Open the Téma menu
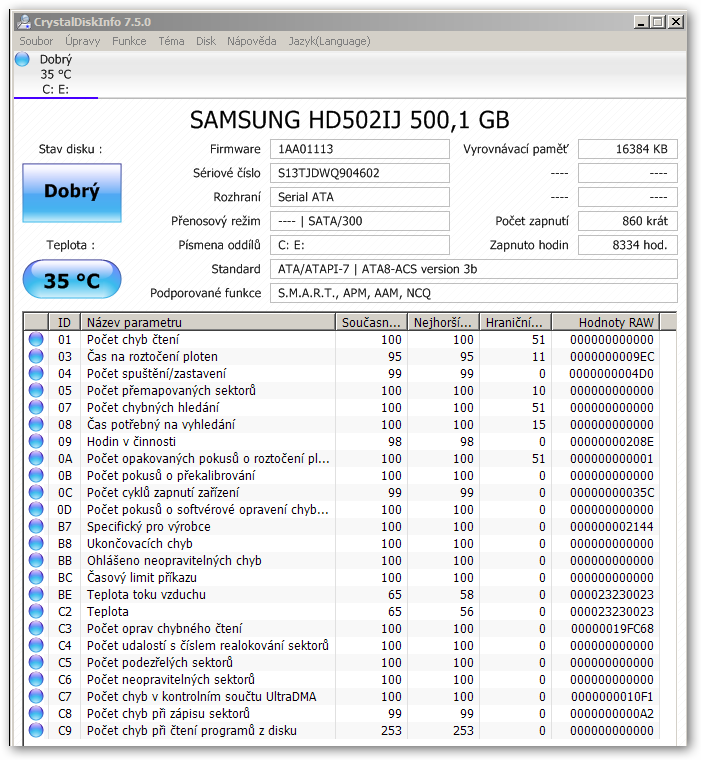This screenshot has height=760, width=701. pos(171,41)
